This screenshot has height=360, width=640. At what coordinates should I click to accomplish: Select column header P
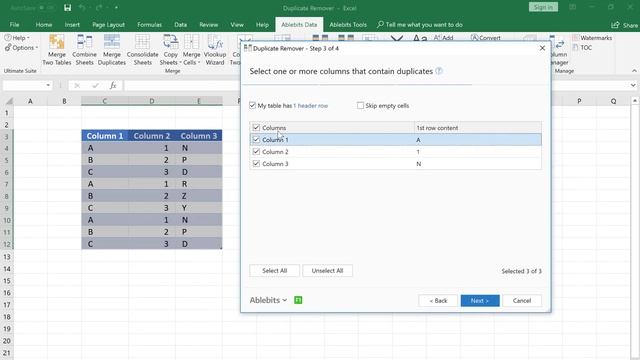point(579,101)
